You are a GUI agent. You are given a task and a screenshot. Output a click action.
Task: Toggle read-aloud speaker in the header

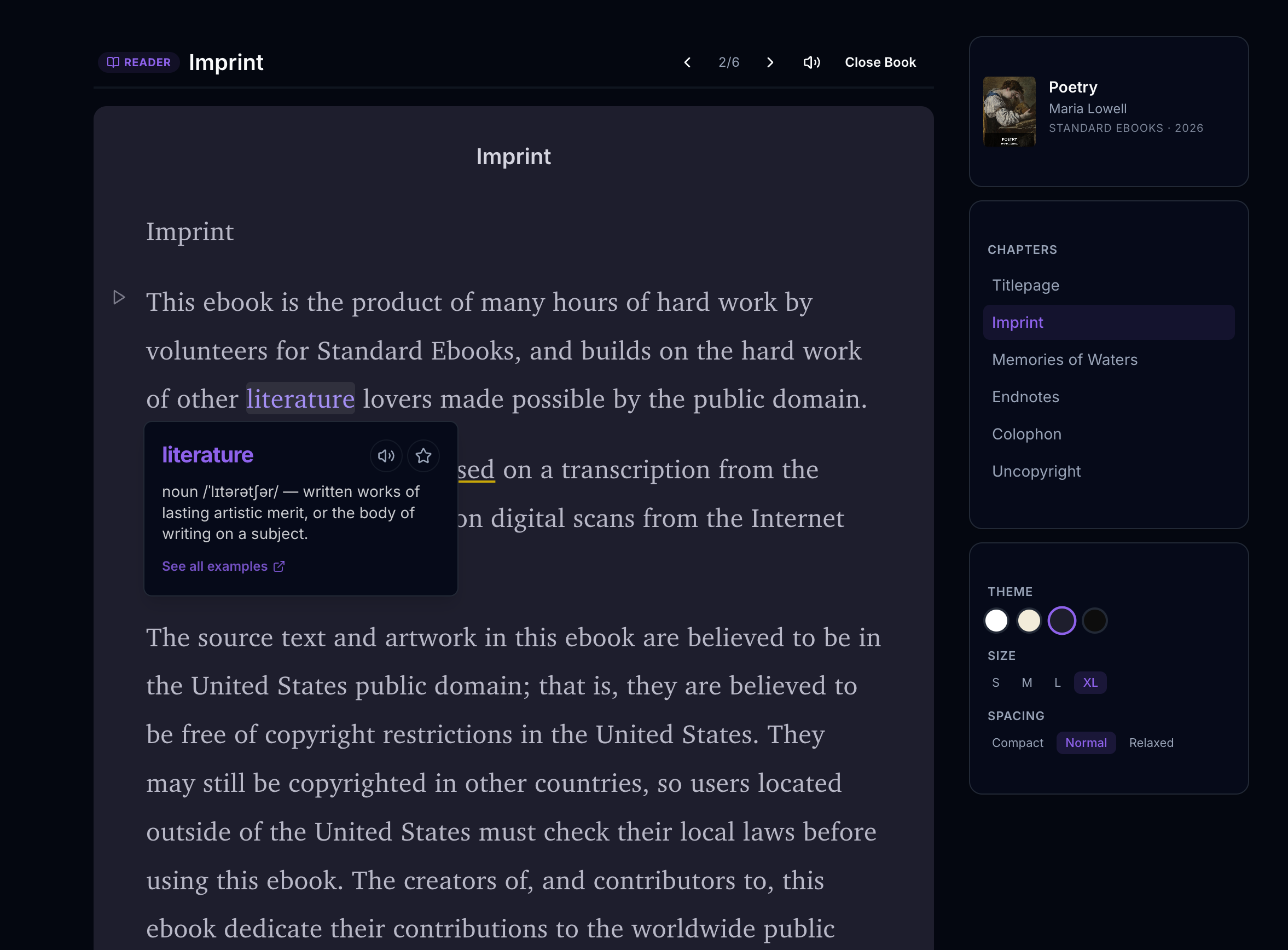point(811,62)
